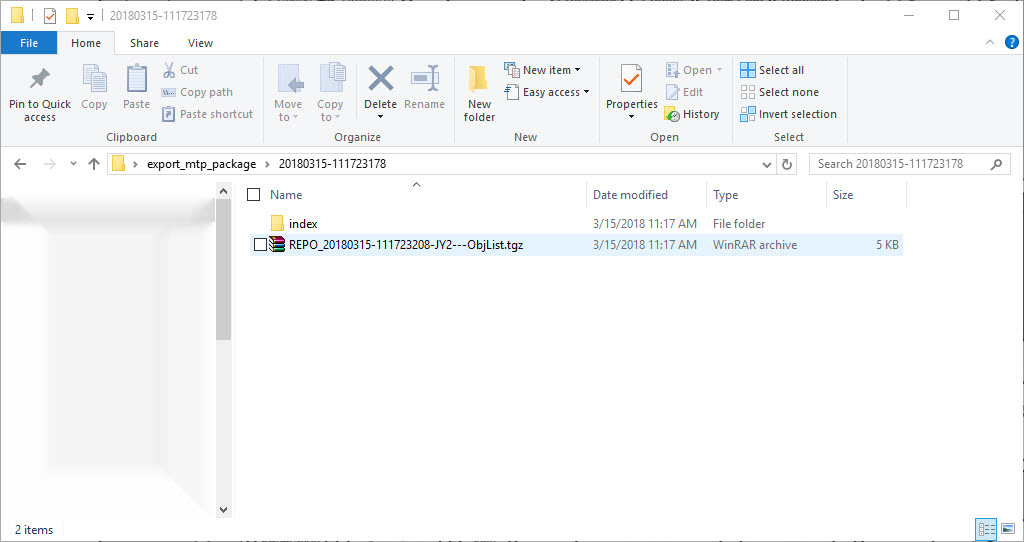Switch to Large icons view
The width and height of the screenshot is (1024, 542).
tap(1008, 528)
